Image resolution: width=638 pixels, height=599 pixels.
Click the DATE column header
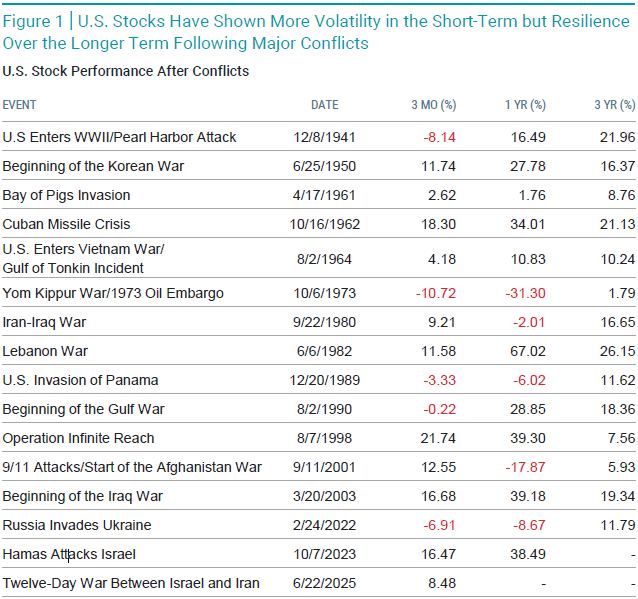pyautogui.click(x=324, y=105)
